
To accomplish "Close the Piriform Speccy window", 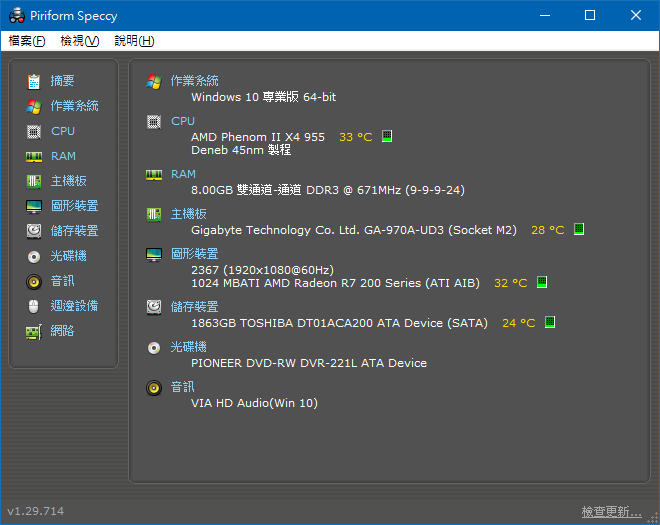I will coord(636,16).
